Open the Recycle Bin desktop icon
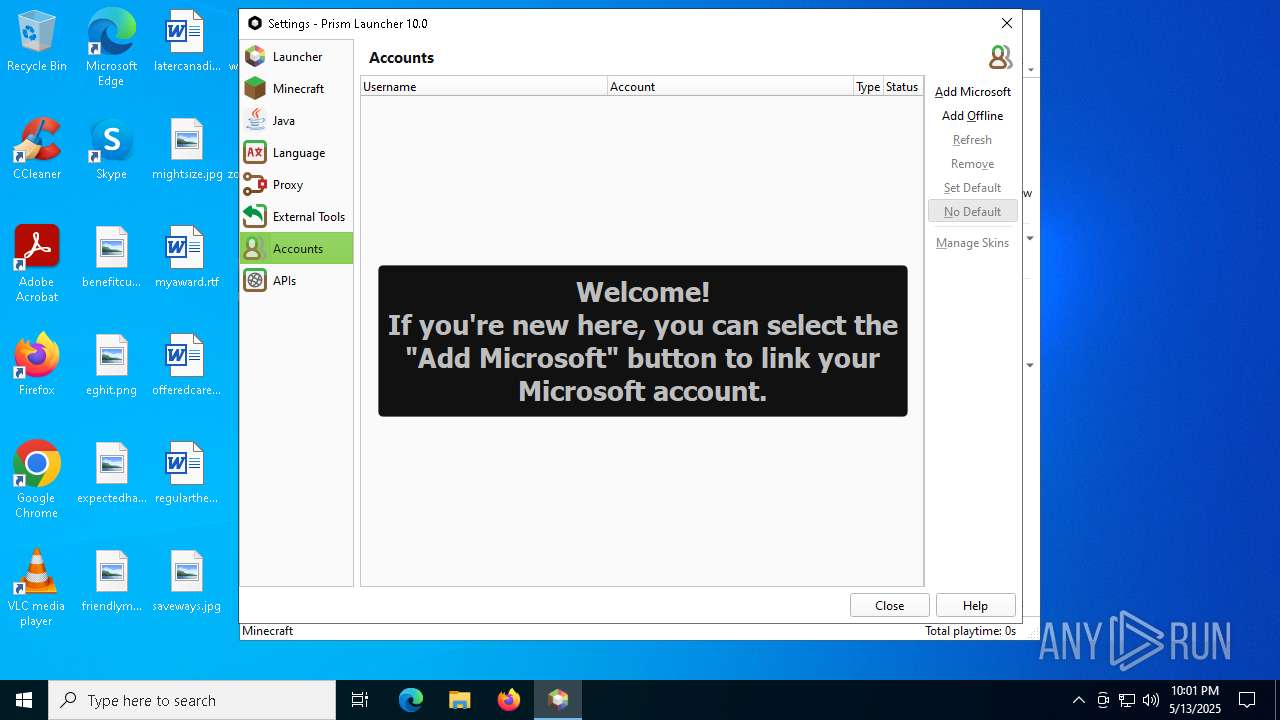This screenshot has height=720, width=1280. 37,42
